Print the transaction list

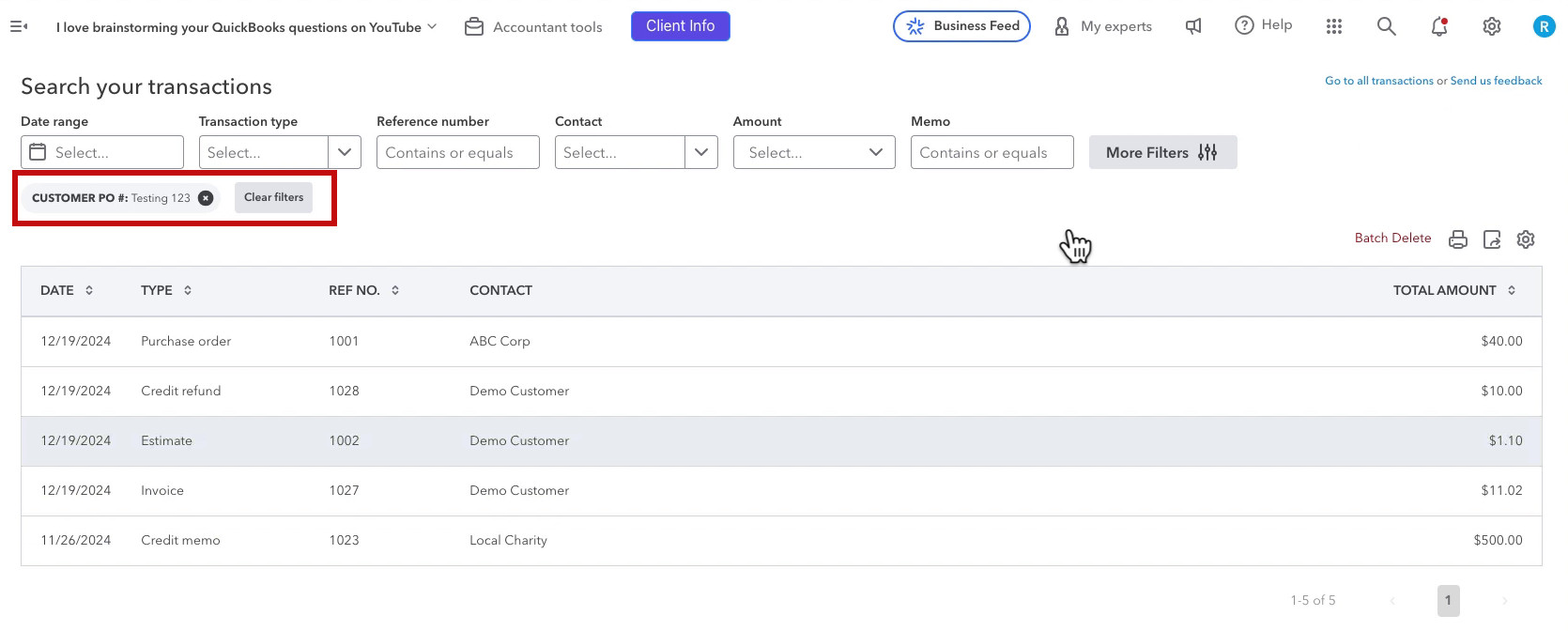pyautogui.click(x=1458, y=239)
